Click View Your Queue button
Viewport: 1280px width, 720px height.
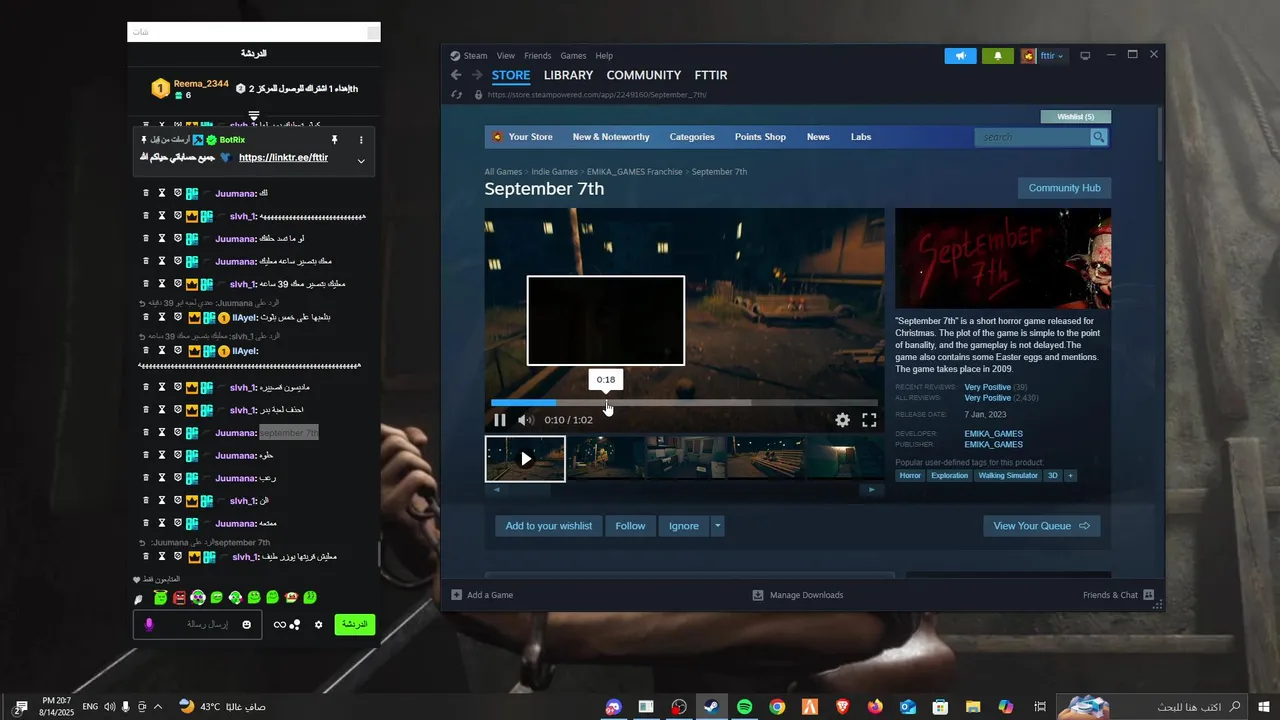[1041, 526]
